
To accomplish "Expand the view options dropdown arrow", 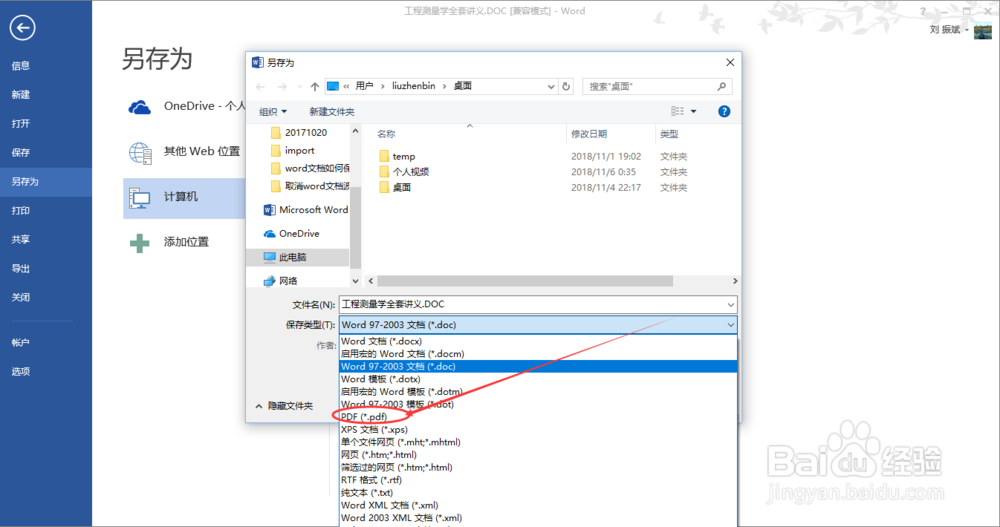I will point(694,112).
